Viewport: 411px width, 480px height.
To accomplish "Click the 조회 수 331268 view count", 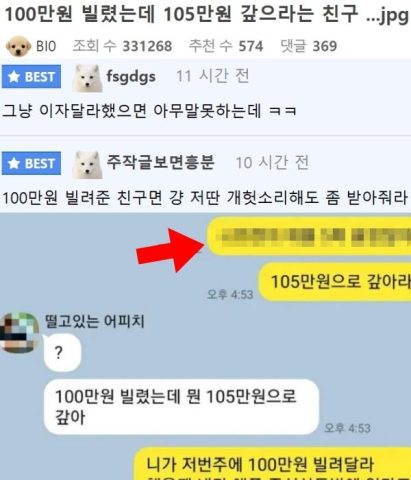I will pyautogui.click(x=122, y=46).
